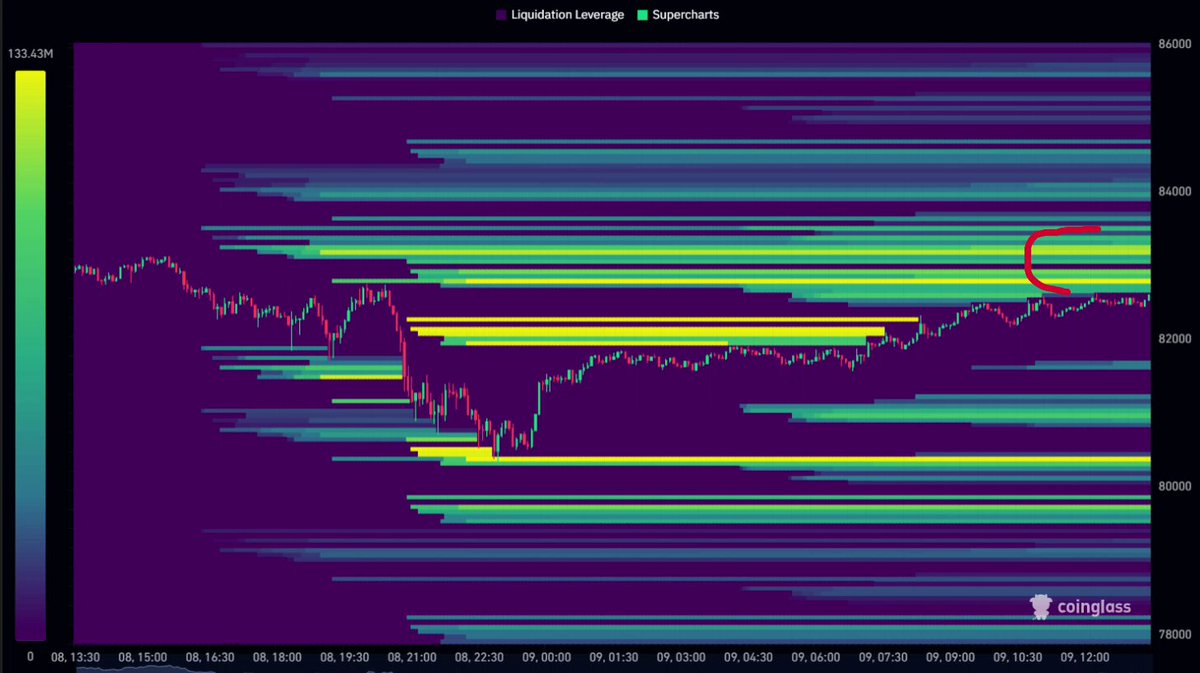
Task: Click the 84000 price axis label
Action: (x=1174, y=191)
